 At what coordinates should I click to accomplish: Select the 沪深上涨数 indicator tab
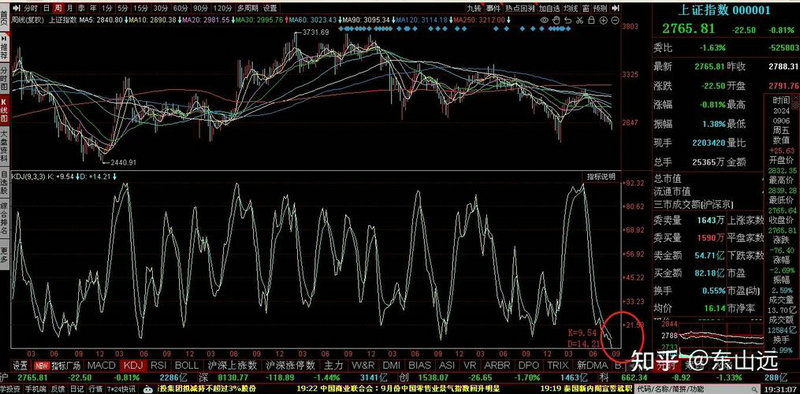232,365
